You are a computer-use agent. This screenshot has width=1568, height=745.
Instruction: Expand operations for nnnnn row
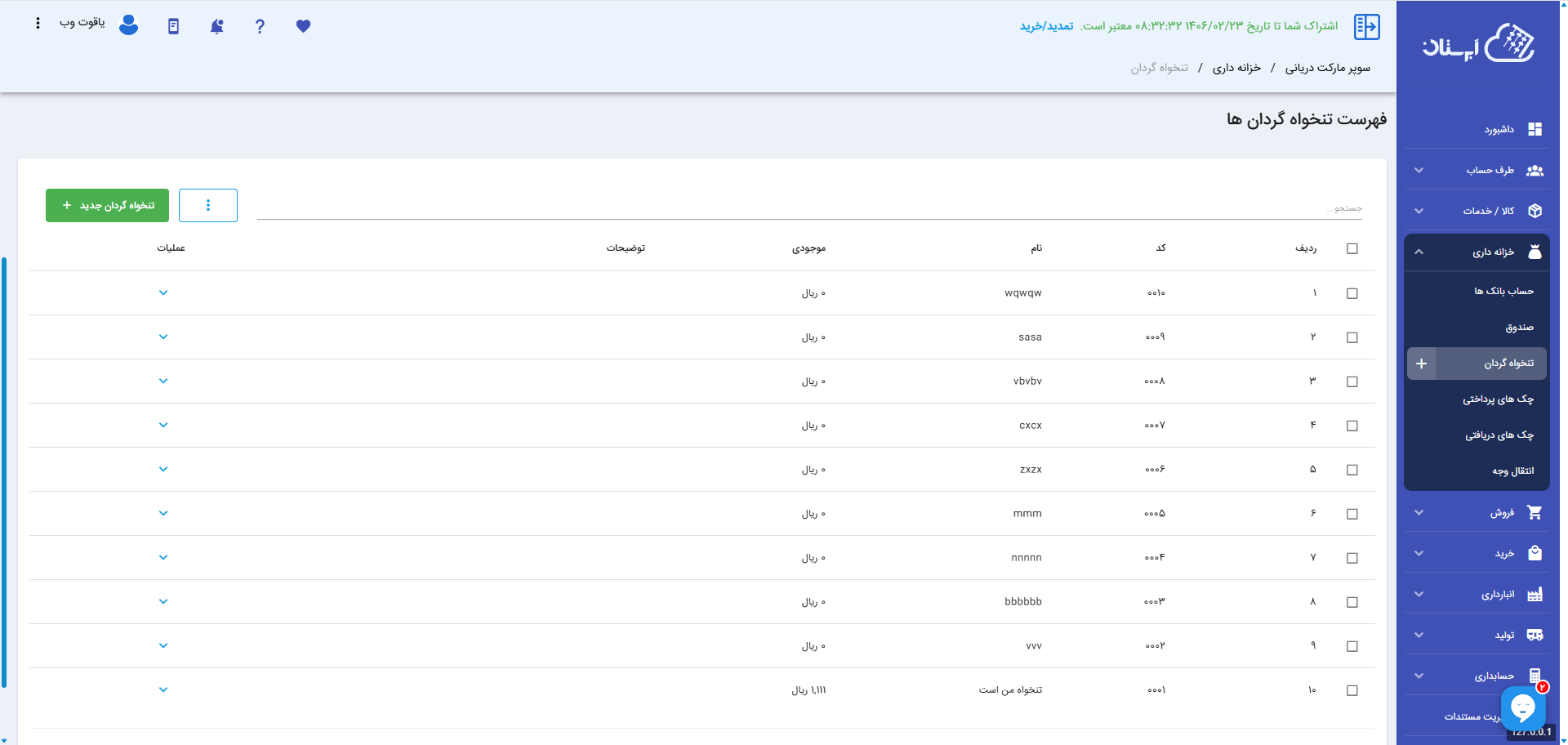[163, 557]
